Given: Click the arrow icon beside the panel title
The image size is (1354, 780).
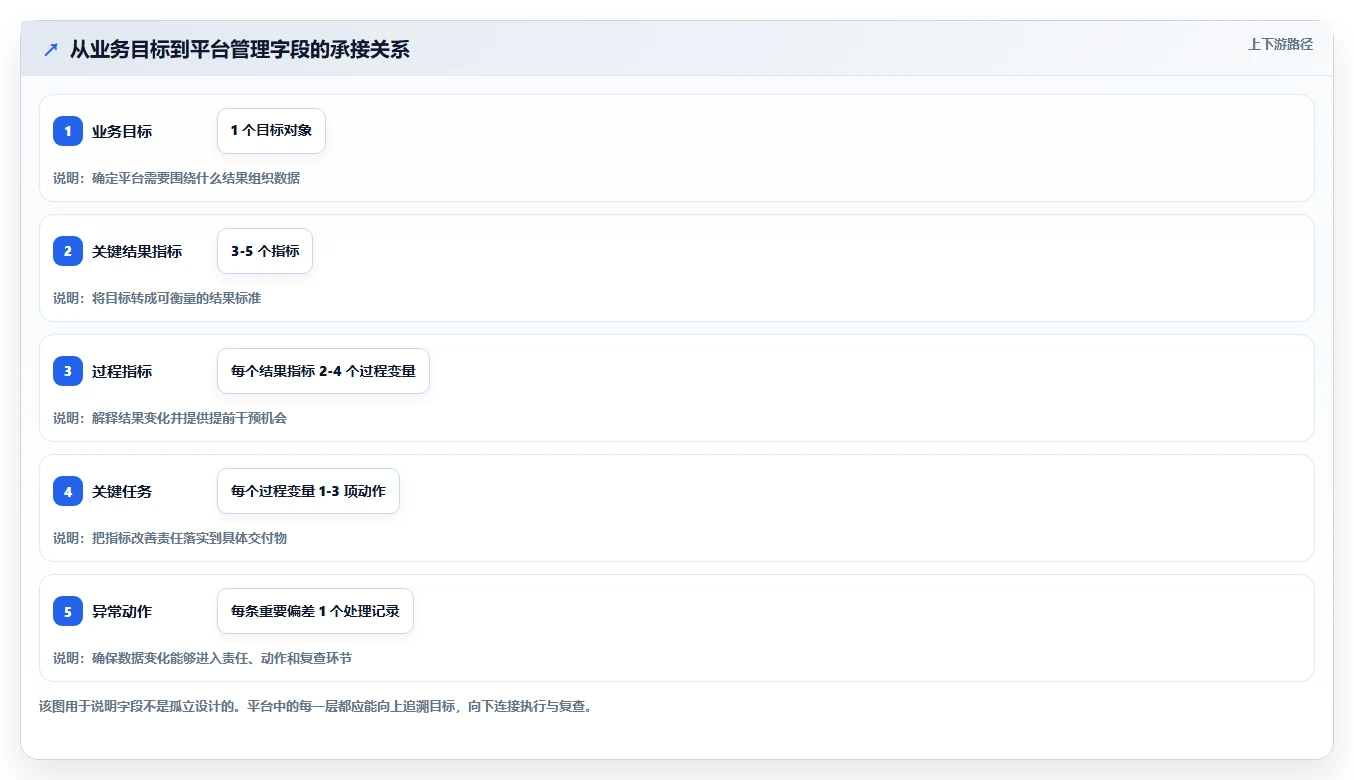Looking at the screenshot, I should click(51, 49).
